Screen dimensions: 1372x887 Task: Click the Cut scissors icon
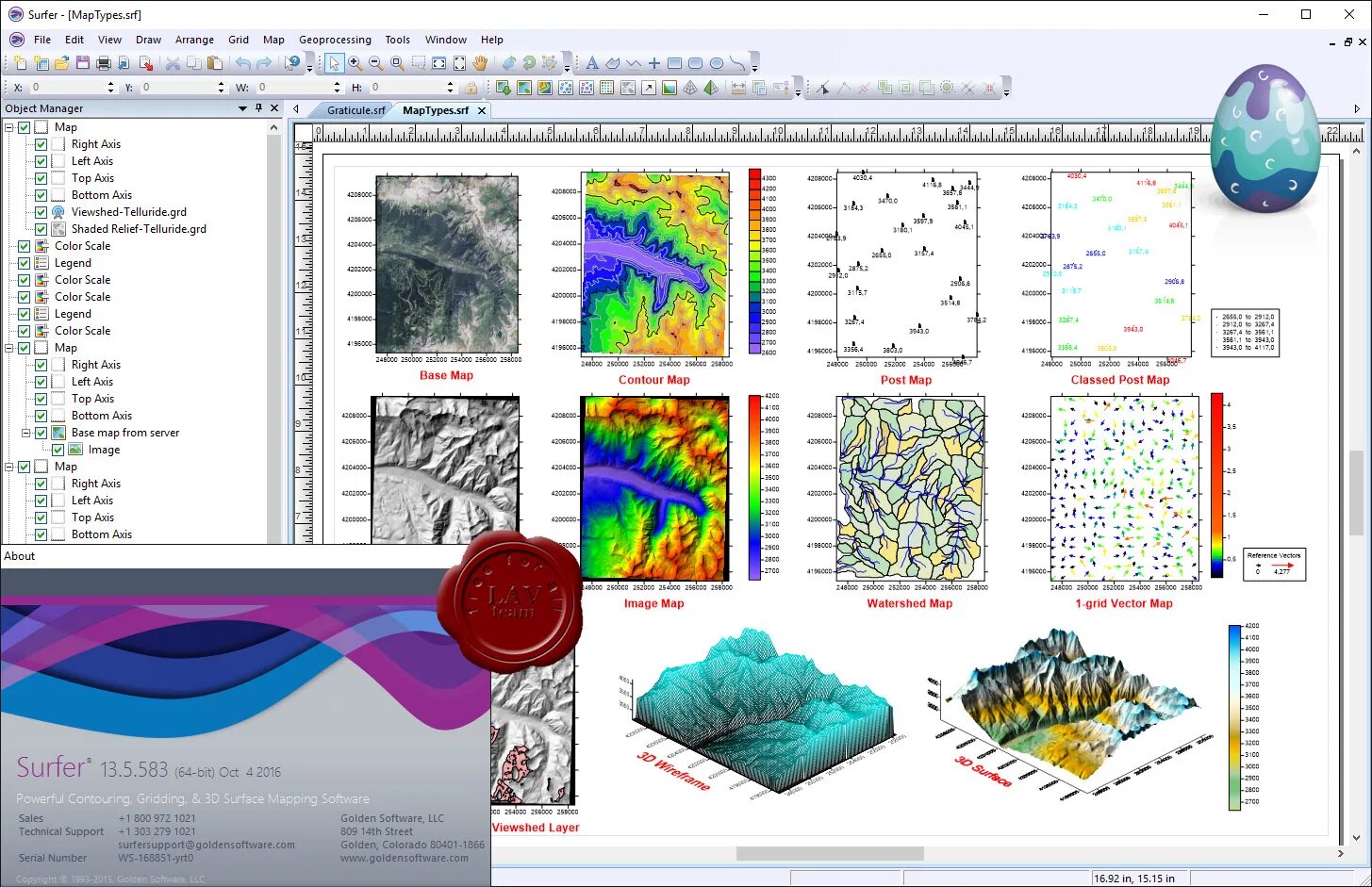pyautogui.click(x=173, y=63)
